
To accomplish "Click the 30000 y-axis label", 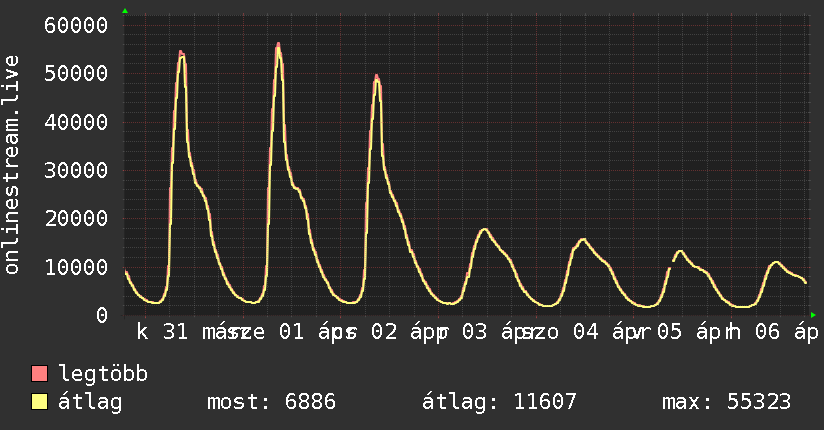I will (76, 170).
